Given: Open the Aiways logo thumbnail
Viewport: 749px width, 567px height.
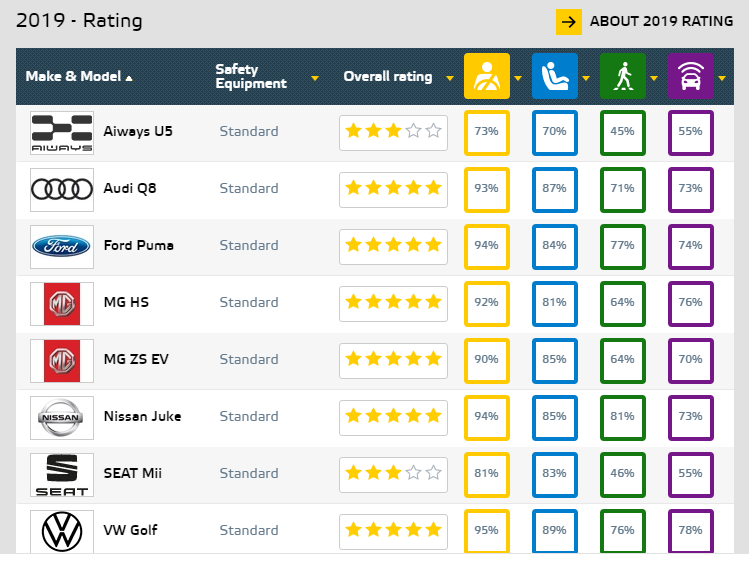Looking at the screenshot, I should pyautogui.click(x=62, y=133).
